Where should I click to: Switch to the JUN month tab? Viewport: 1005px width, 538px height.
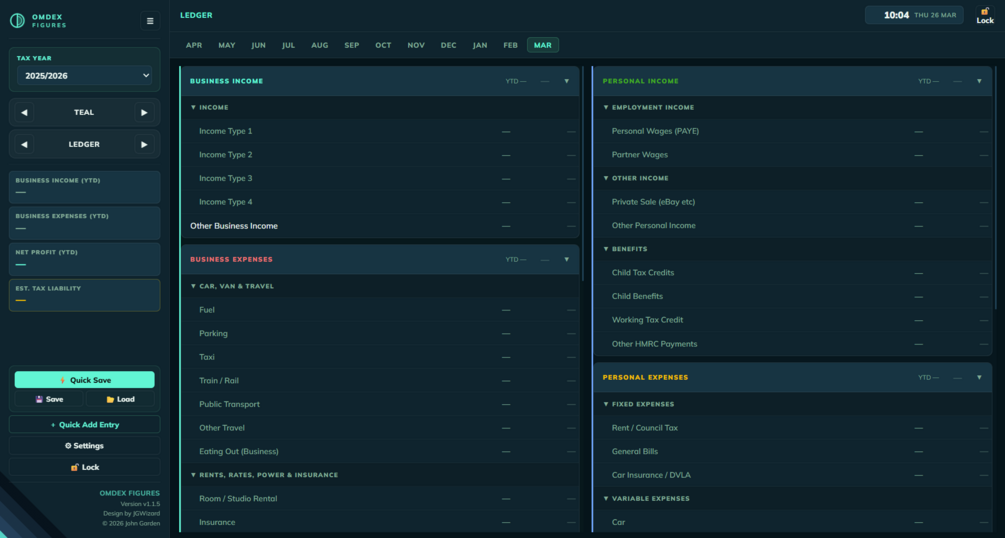coord(259,45)
